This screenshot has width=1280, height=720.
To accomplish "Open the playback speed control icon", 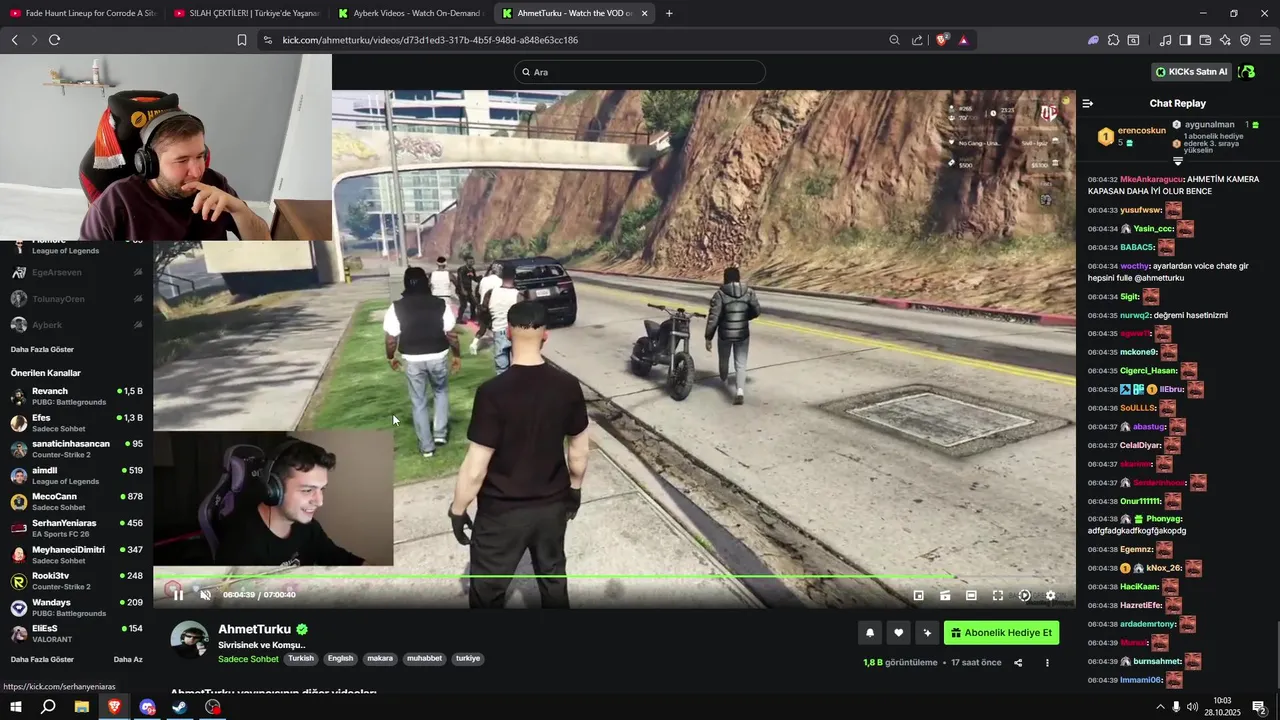I will (x=1024, y=595).
